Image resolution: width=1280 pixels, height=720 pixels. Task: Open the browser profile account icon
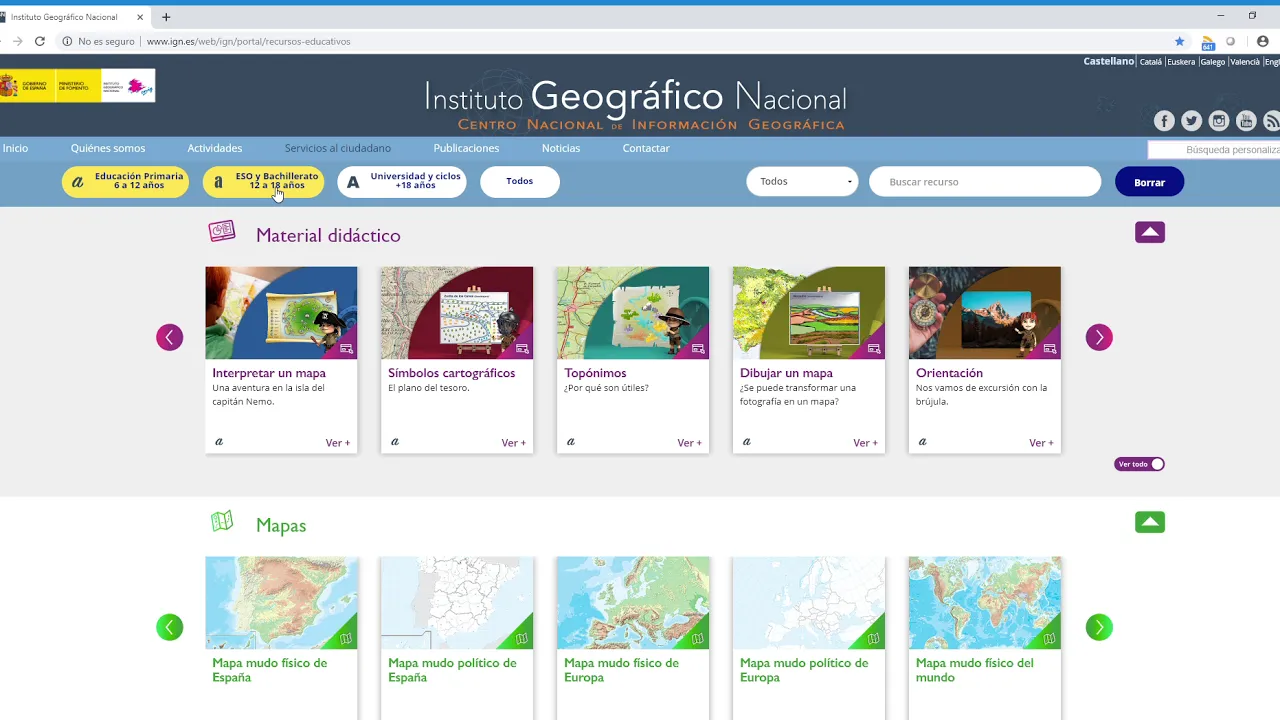(x=1262, y=41)
